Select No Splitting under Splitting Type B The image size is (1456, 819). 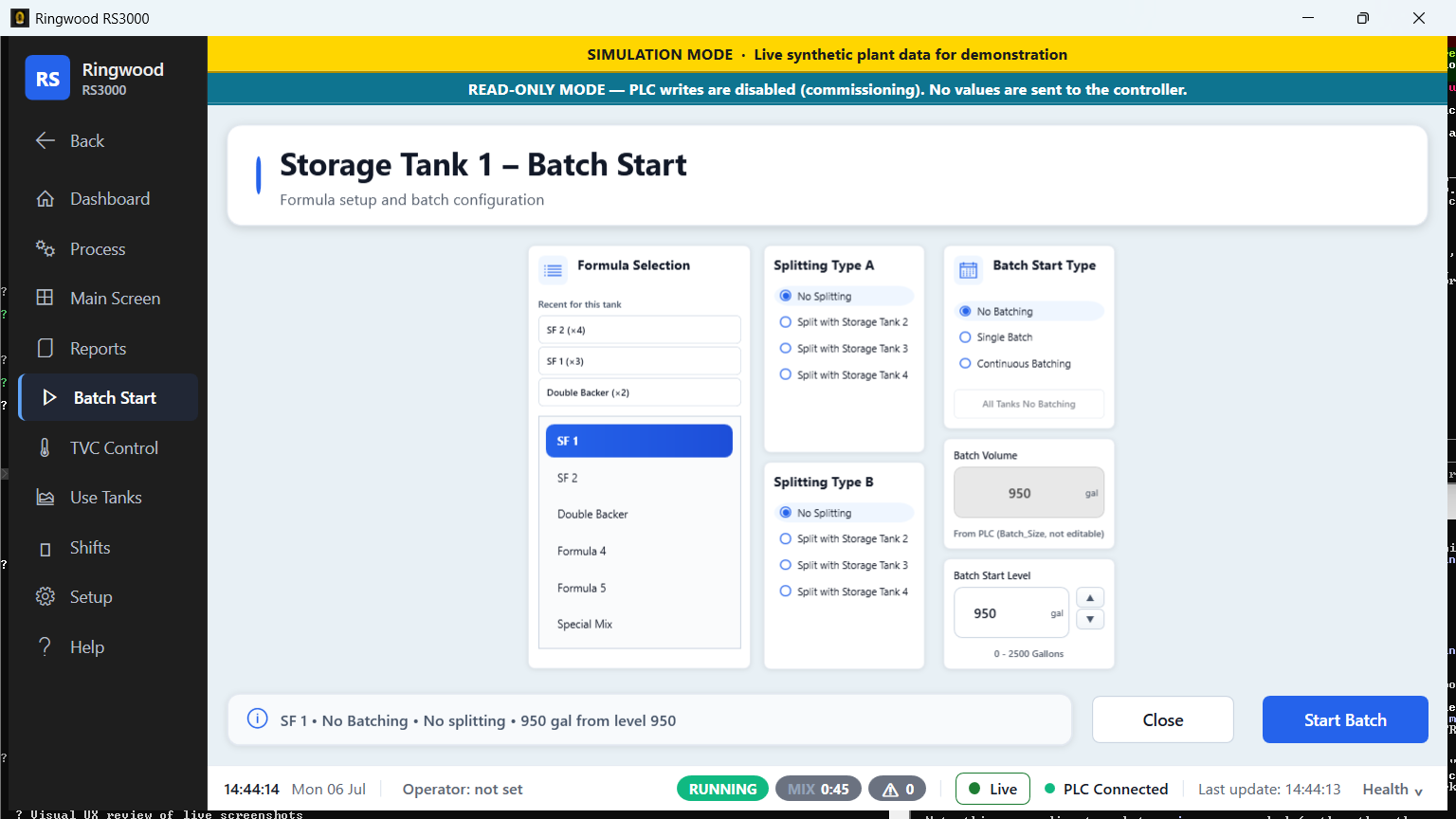pyautogui.click(x=844, y=513)
